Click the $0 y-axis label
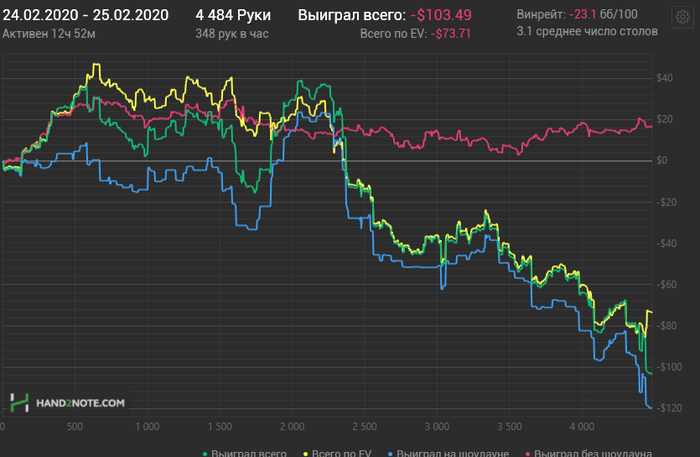The height and width of the screenshot is (457, 700). (x=662, y=160)
